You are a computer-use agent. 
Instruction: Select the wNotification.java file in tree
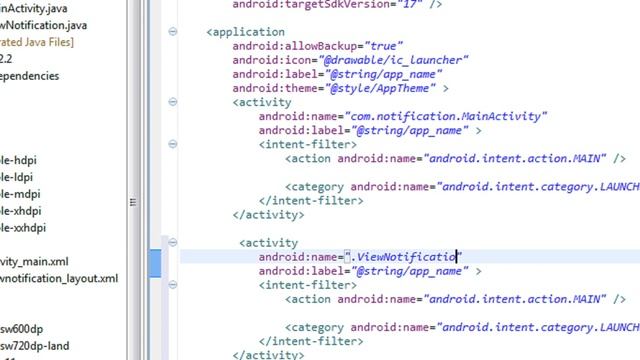pos(43,25)
